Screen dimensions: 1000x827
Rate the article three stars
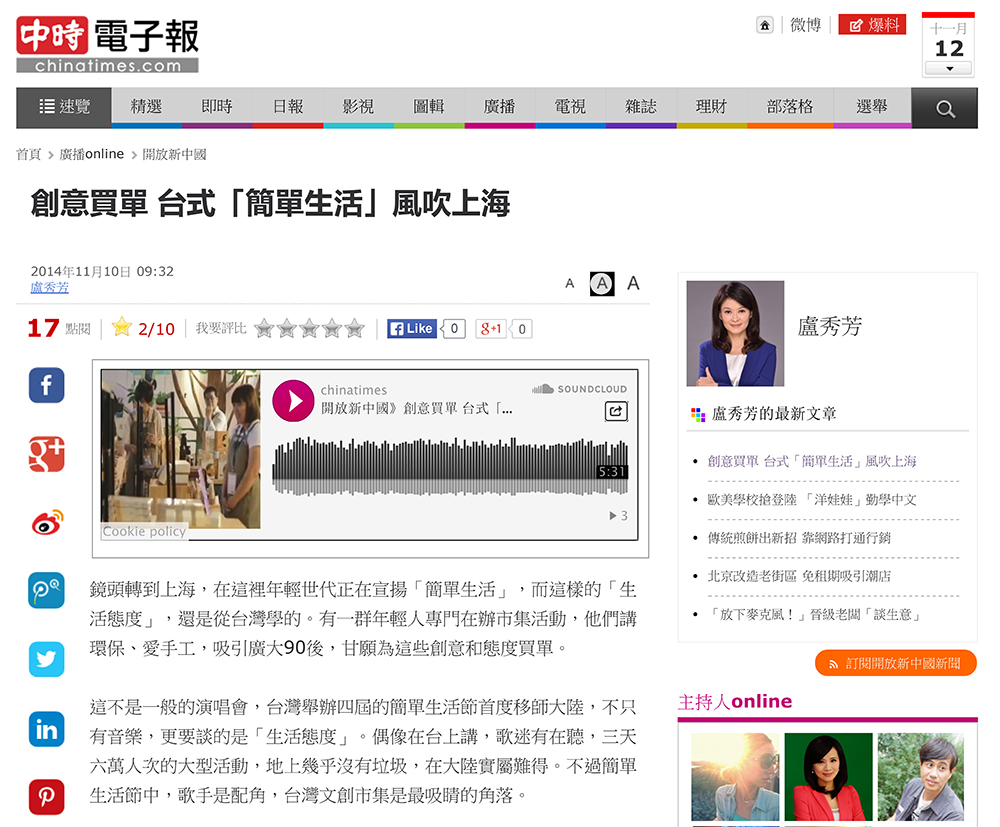(x=309, y=329)
